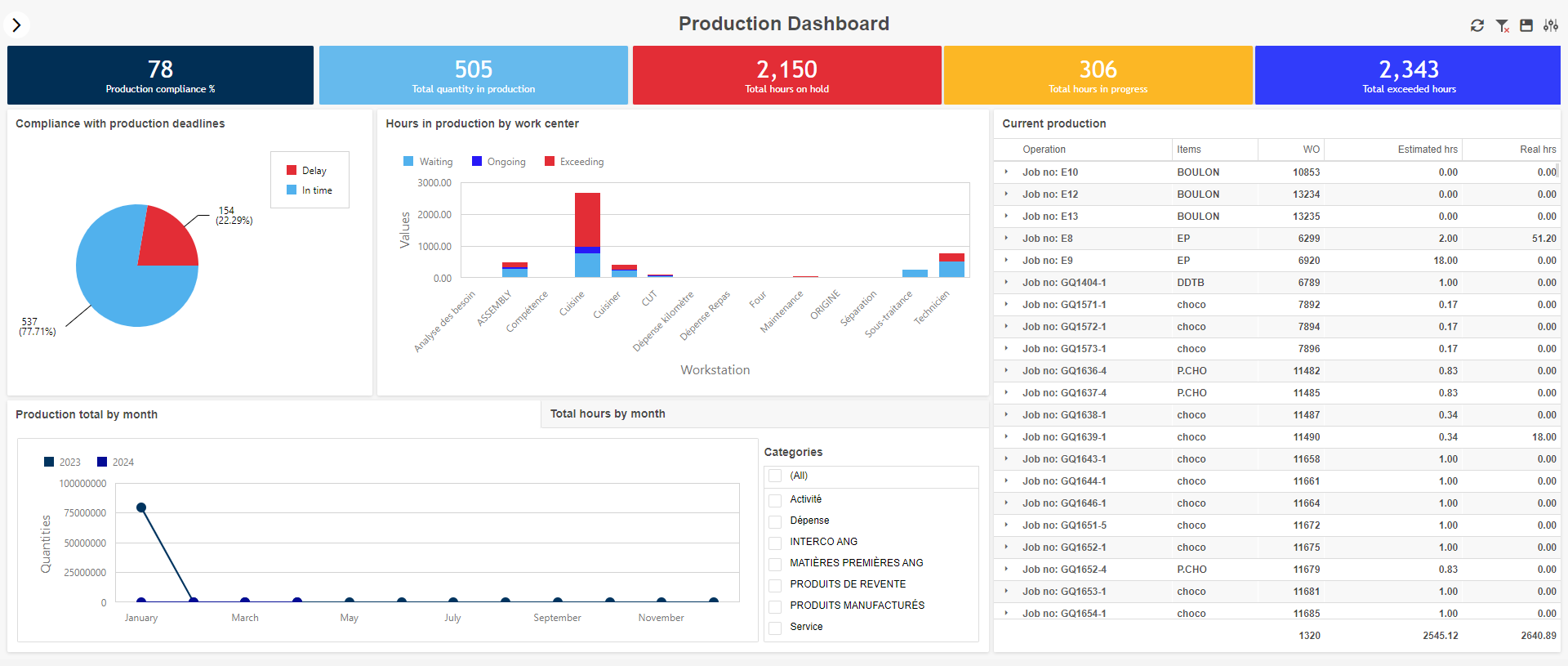Check PRODUITS DE REVENTE category
This screenshot has width=1568, height=666.
pyautogui.click(x=775, y=584)
